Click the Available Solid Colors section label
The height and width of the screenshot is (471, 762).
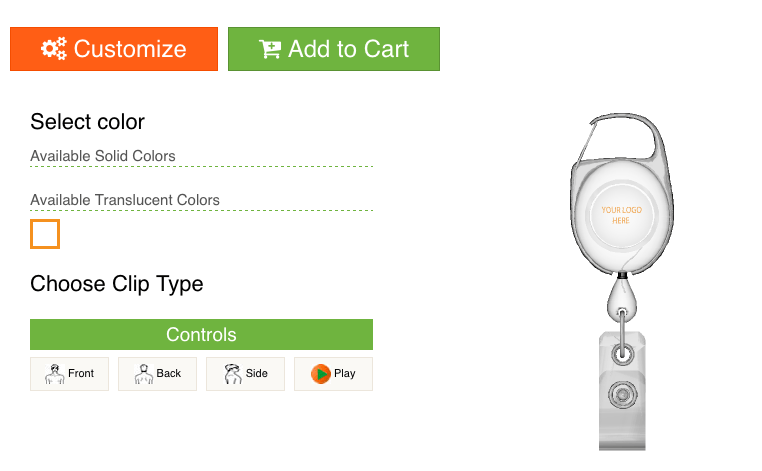103,156
